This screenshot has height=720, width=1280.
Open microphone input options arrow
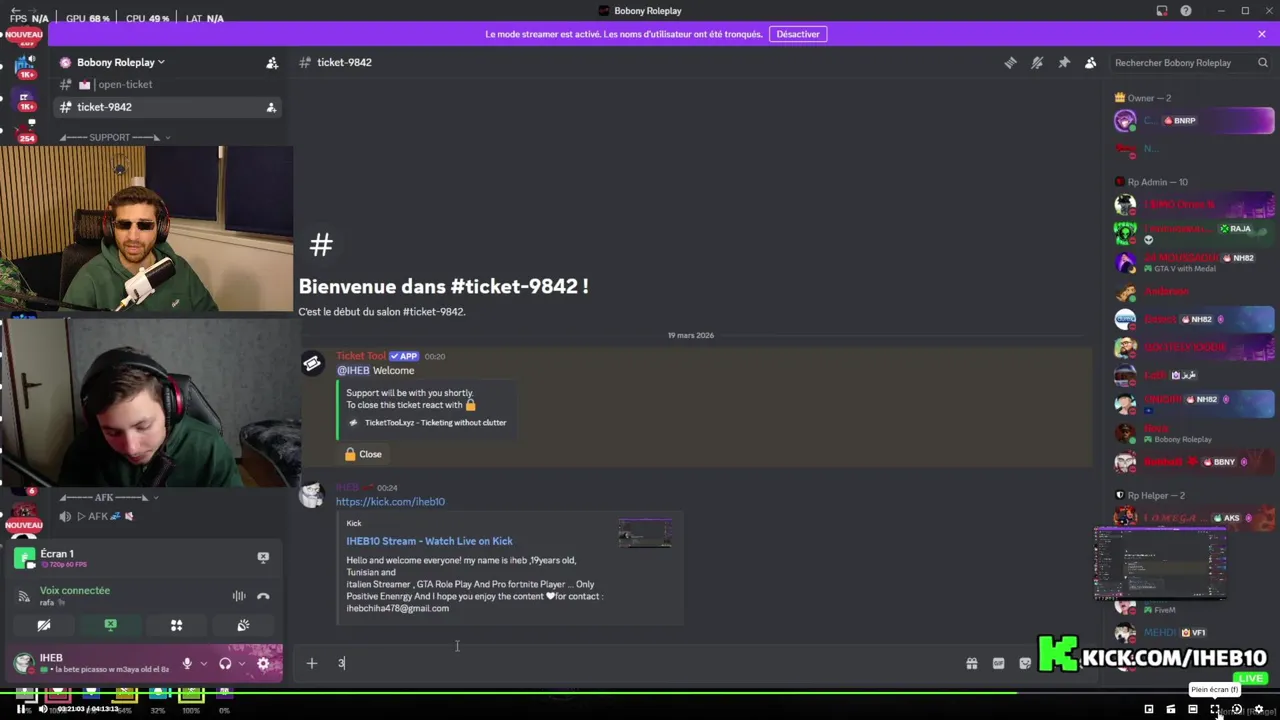pos(203,663)
